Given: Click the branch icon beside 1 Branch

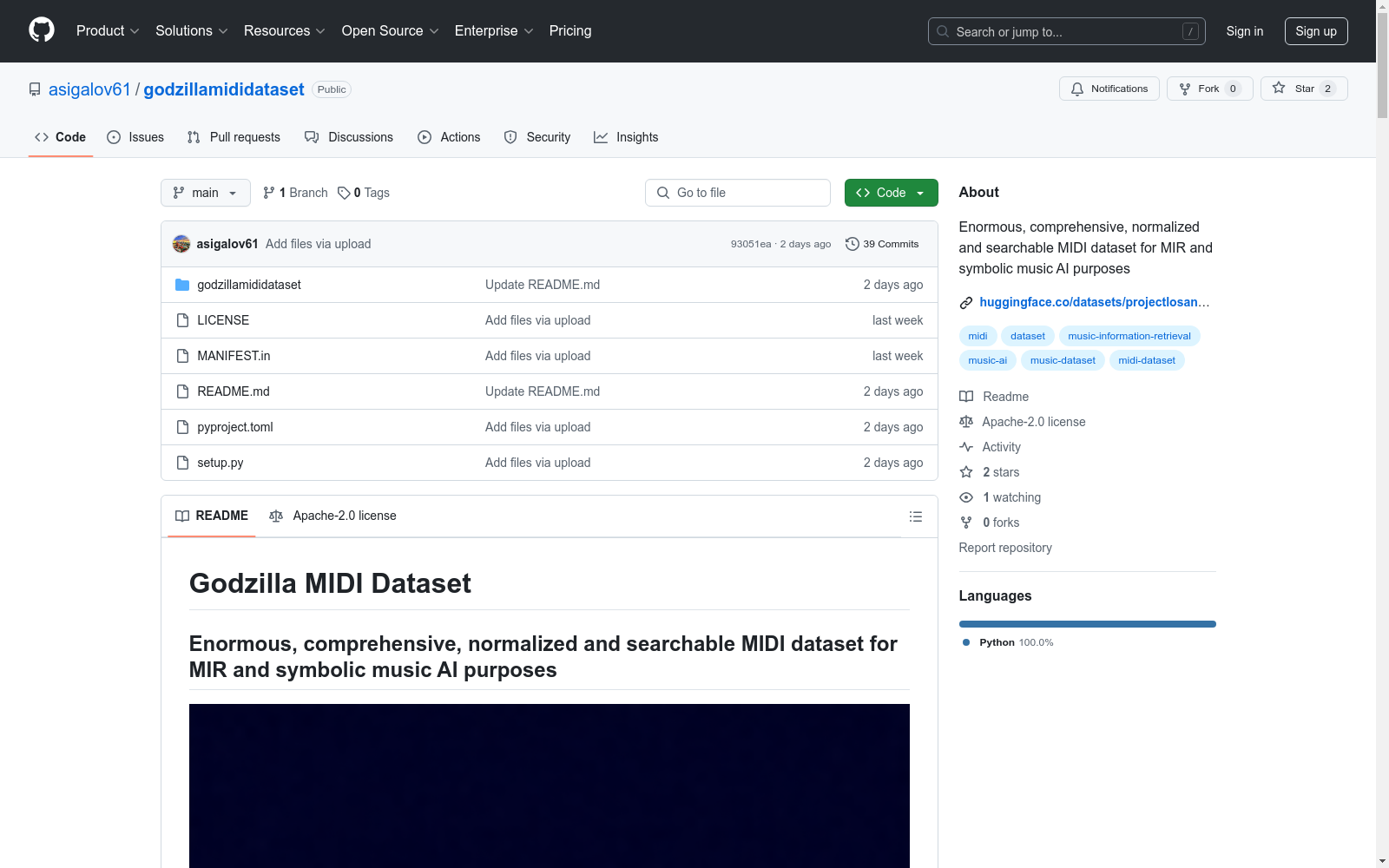Looking at the screenshot, I should [x=269, y=193].
